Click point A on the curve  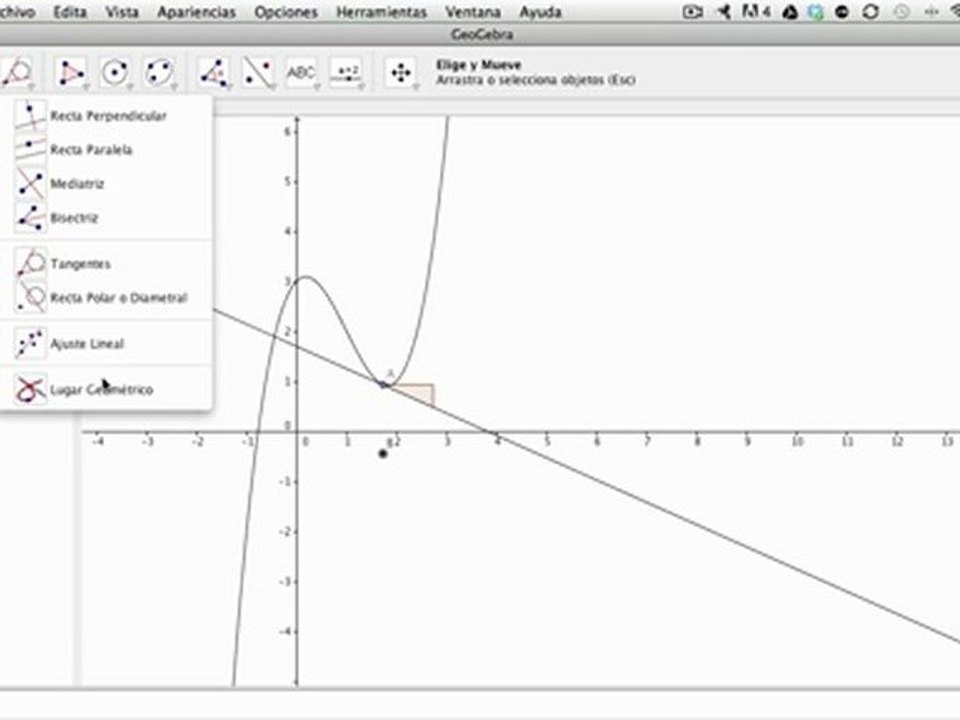[384, 384]
